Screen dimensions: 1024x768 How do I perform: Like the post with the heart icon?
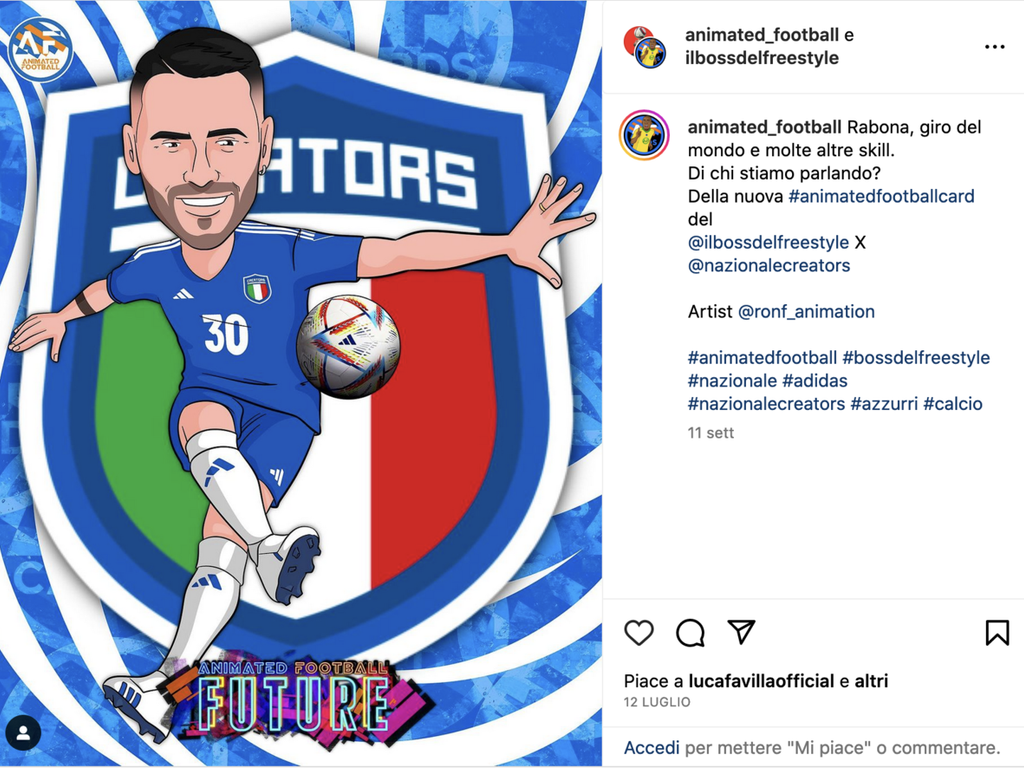click(639, 633)
